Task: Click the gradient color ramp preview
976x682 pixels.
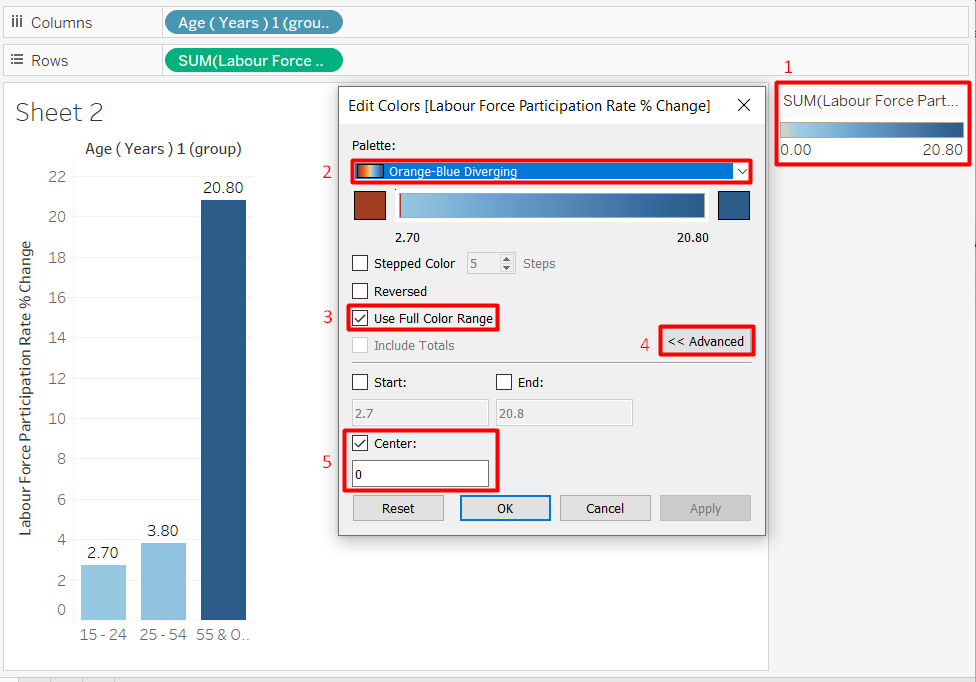Action: [x=552, y=205]
